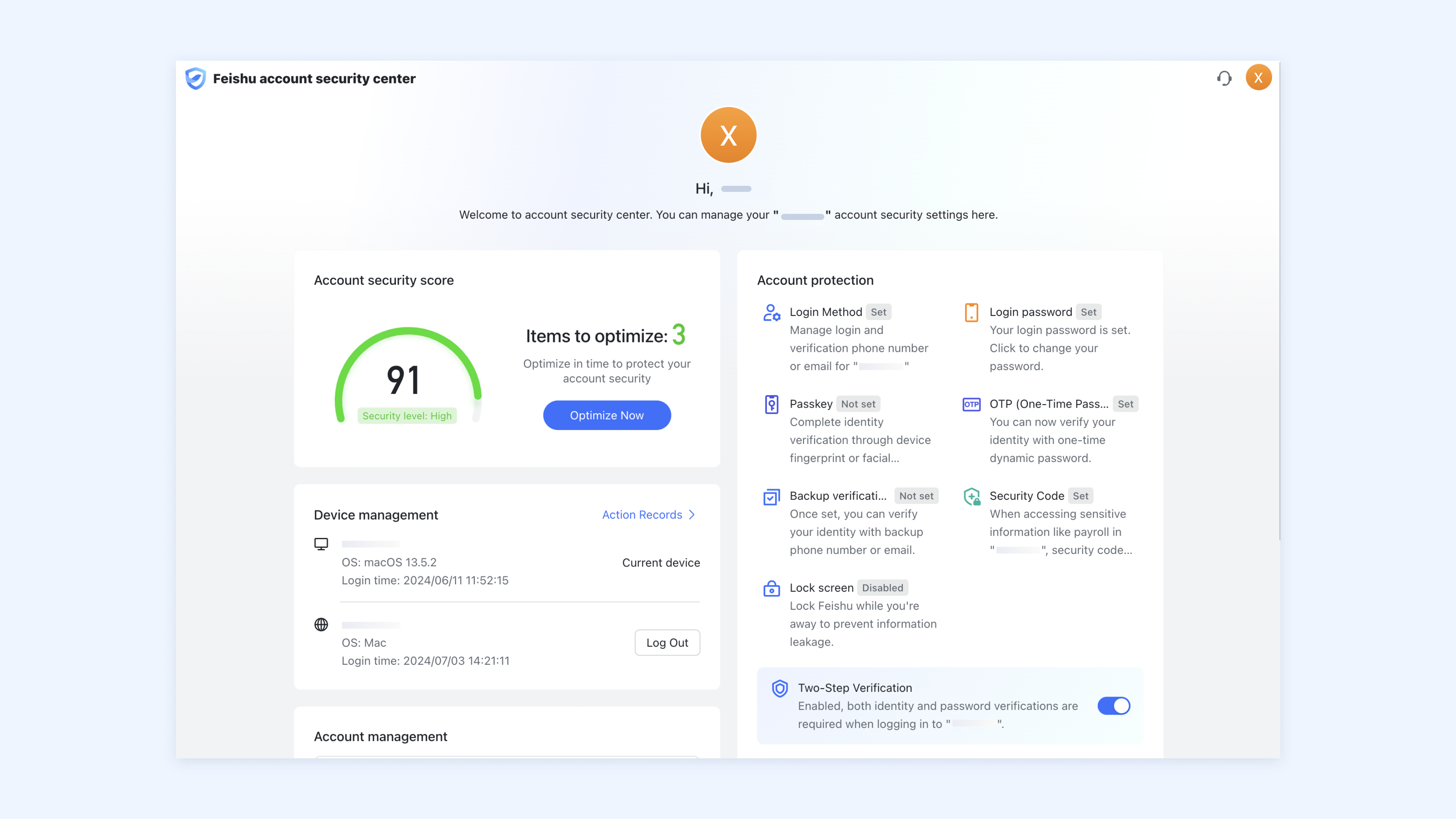Click the headset customer support icon
This screenshot has height=819, width=1456.
pos(1224,78)
